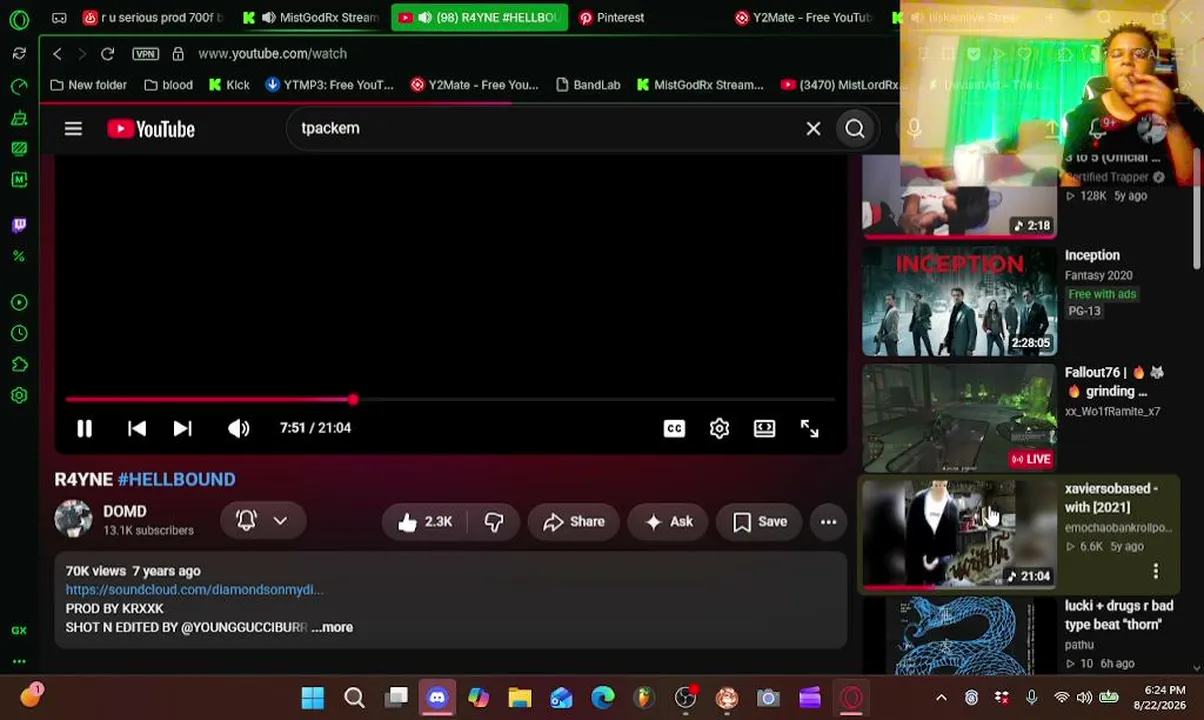Viewport: 1204px width, 720px height.
Task: Show hidden system tray icons
Action: click(x=941, y=698)
